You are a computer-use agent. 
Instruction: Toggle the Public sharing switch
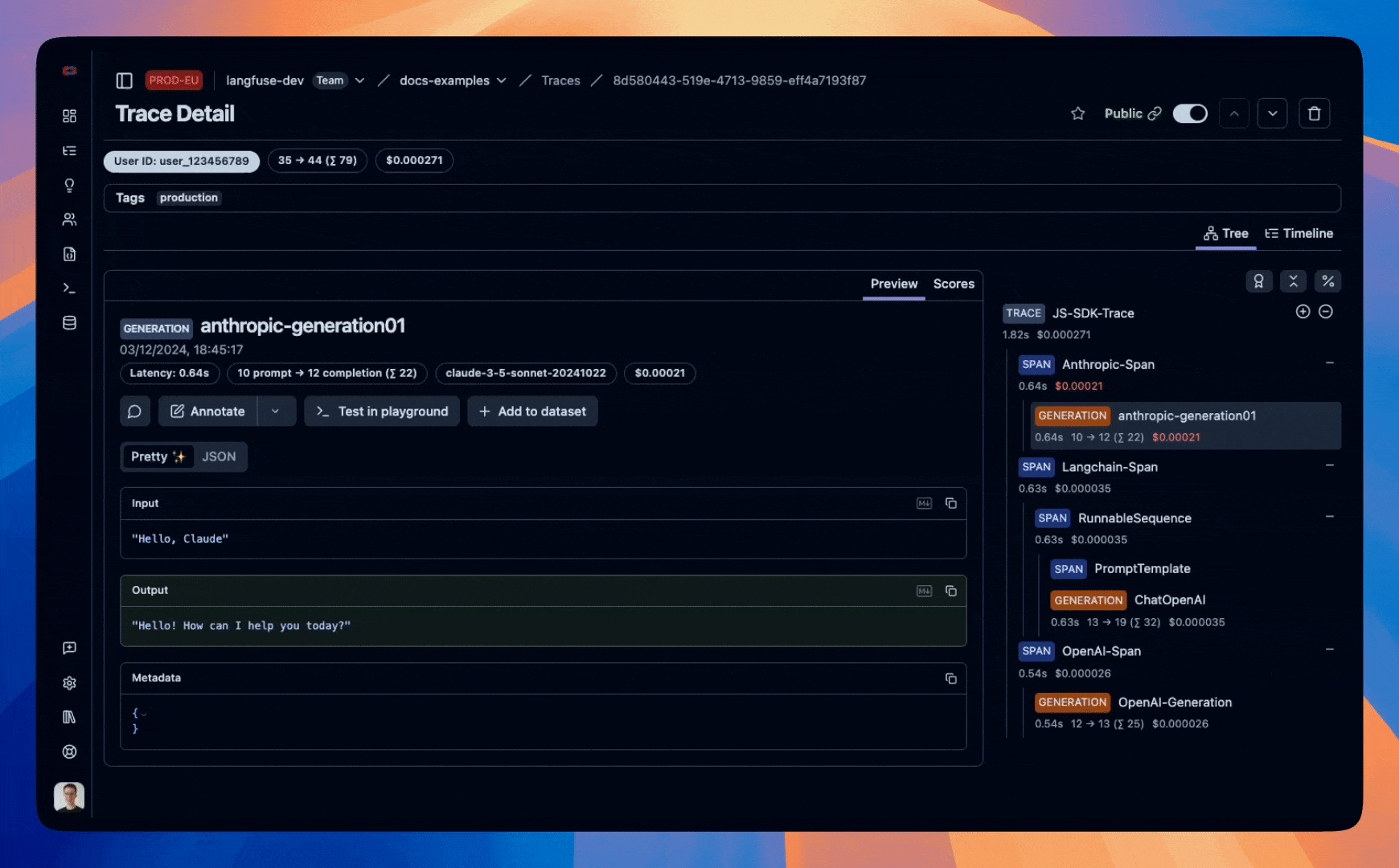(1190, 113)
